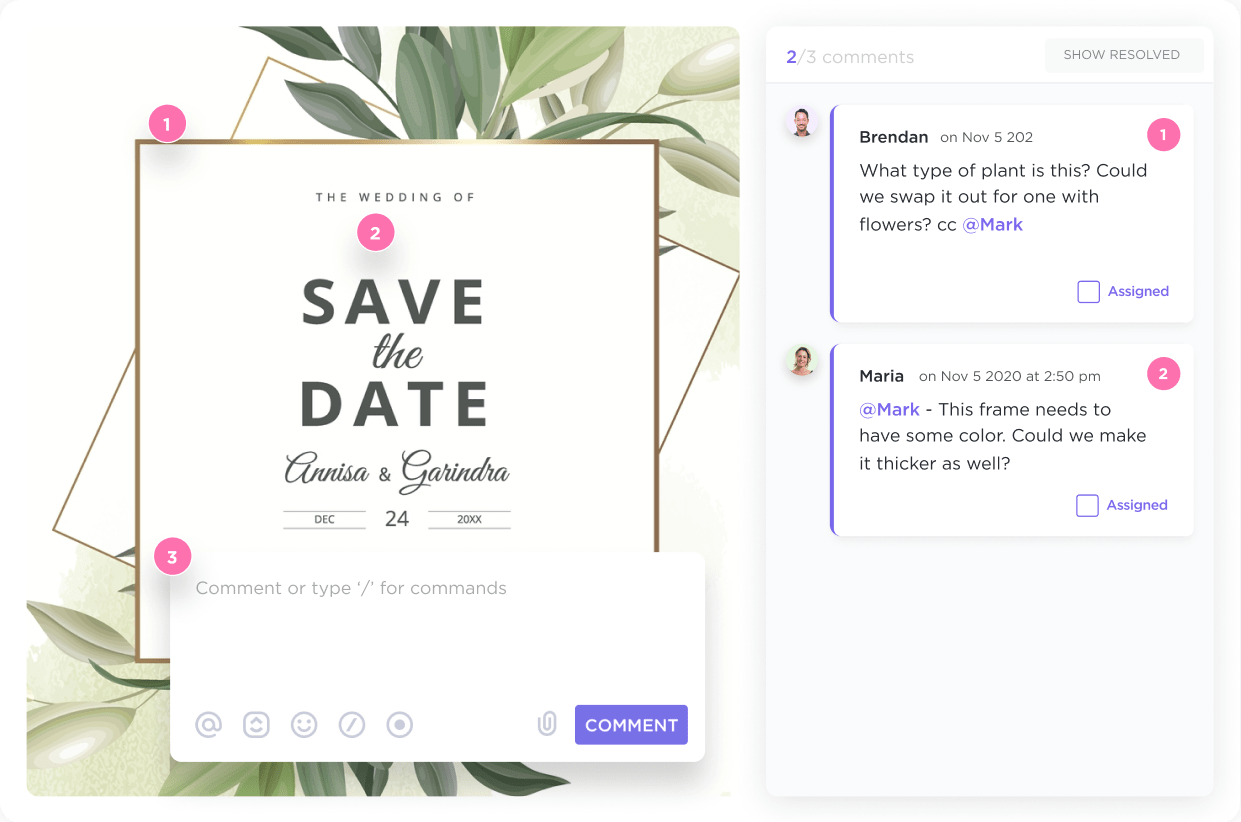
Task: Click the '2/3 comments' counter
Action: (850, 57)
